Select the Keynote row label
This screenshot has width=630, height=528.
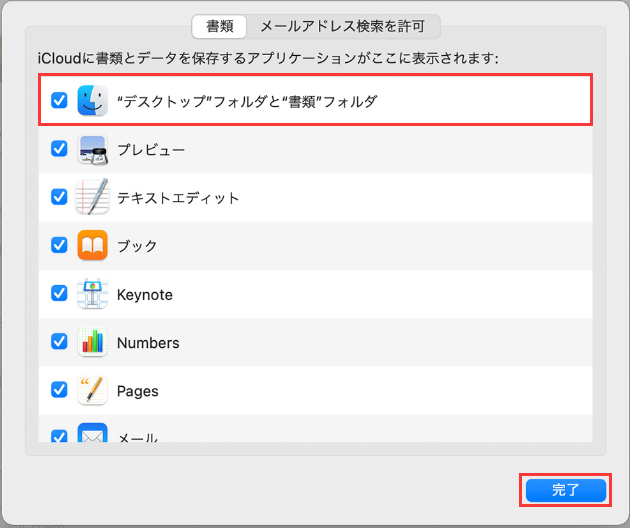[x=145, y=295]
